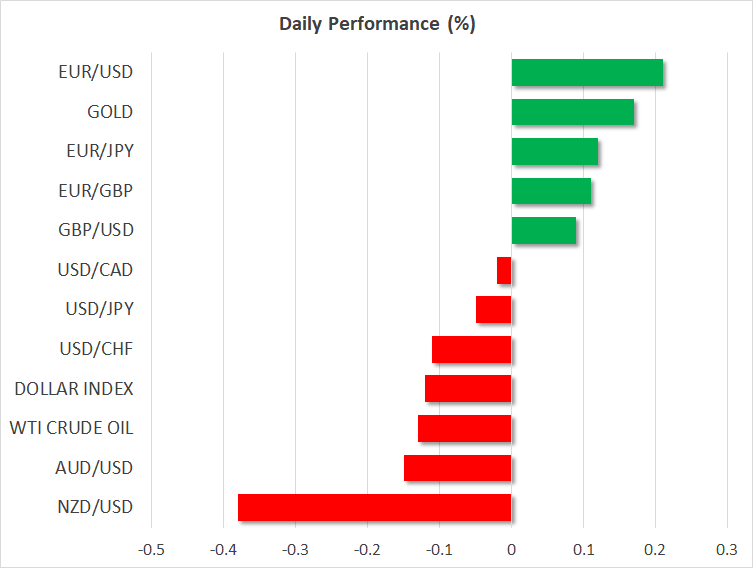Click the DOLLAR INDEX label text
Screen dimensions: 753x568
click(74, 389)
